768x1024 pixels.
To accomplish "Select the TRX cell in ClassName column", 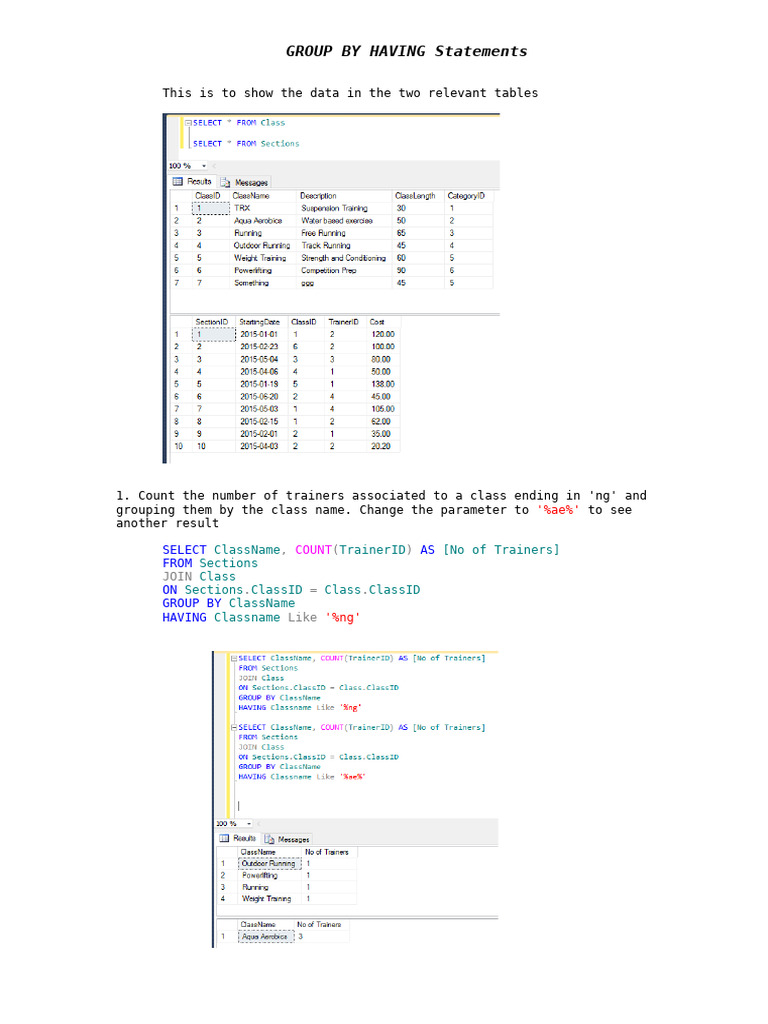I will click(x=242, y=208).
